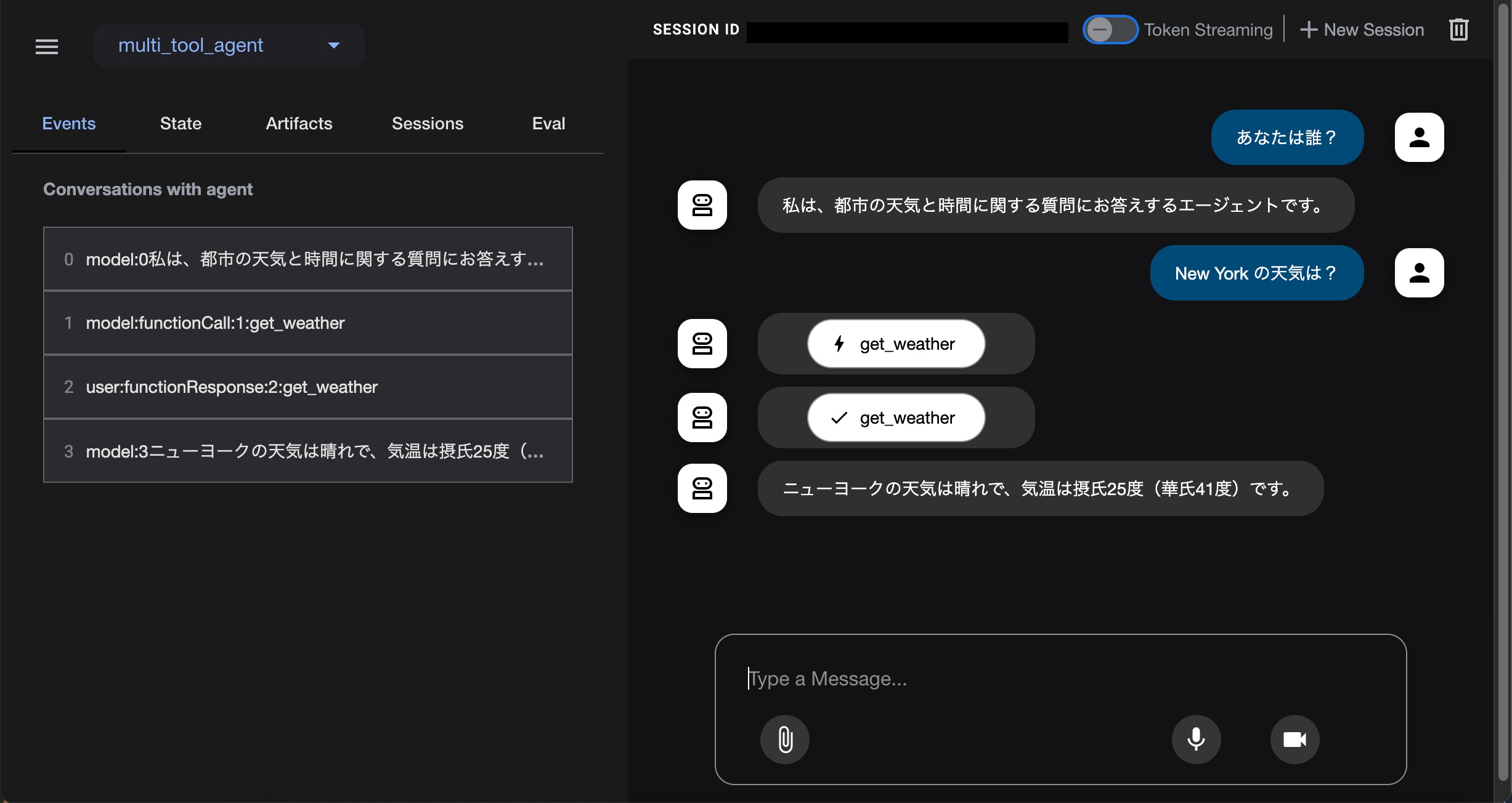Start voice input with the microphone icon

[1196, 740]
